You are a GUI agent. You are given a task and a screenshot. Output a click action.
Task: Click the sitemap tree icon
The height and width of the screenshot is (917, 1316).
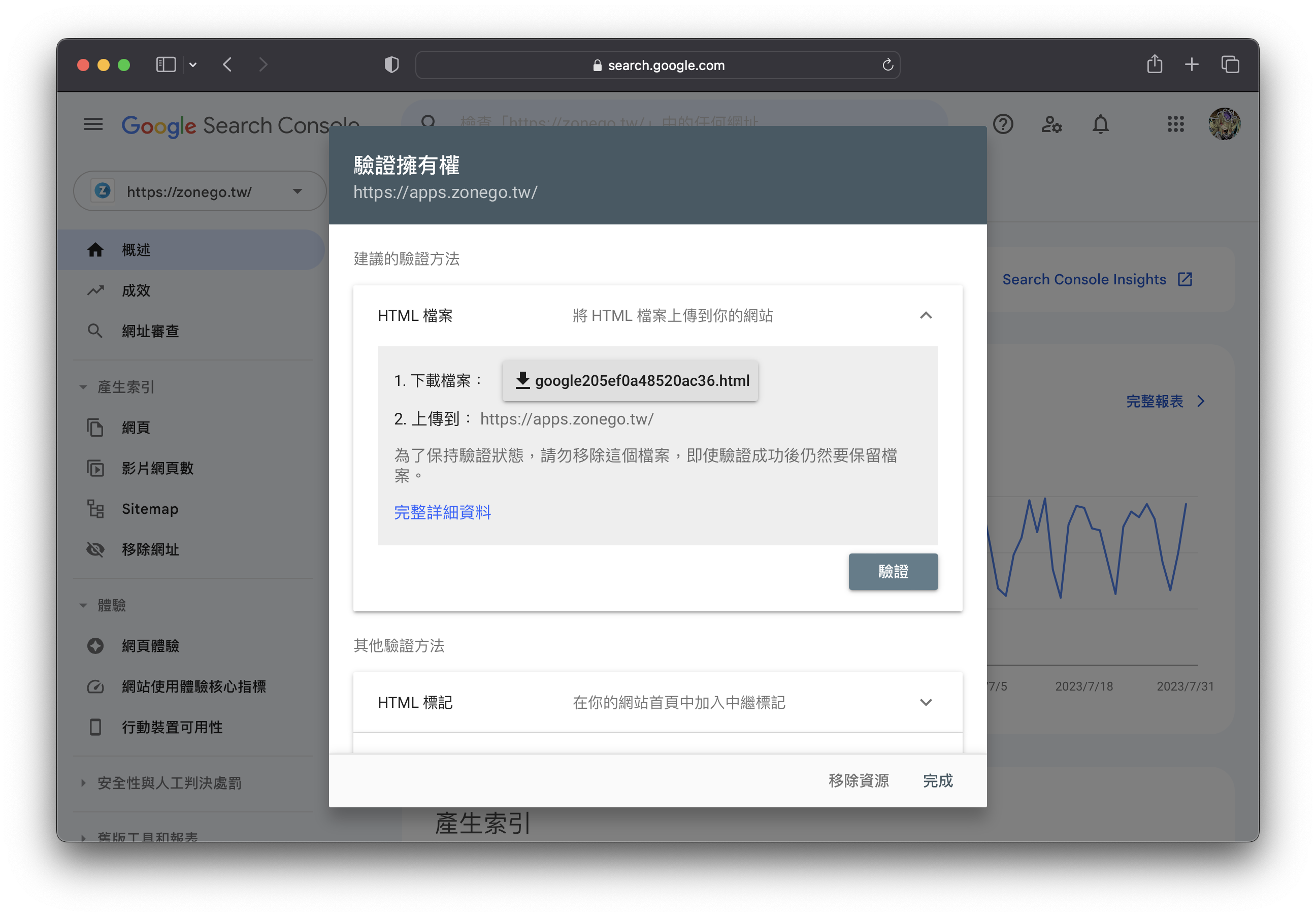(x=95, y=509)
